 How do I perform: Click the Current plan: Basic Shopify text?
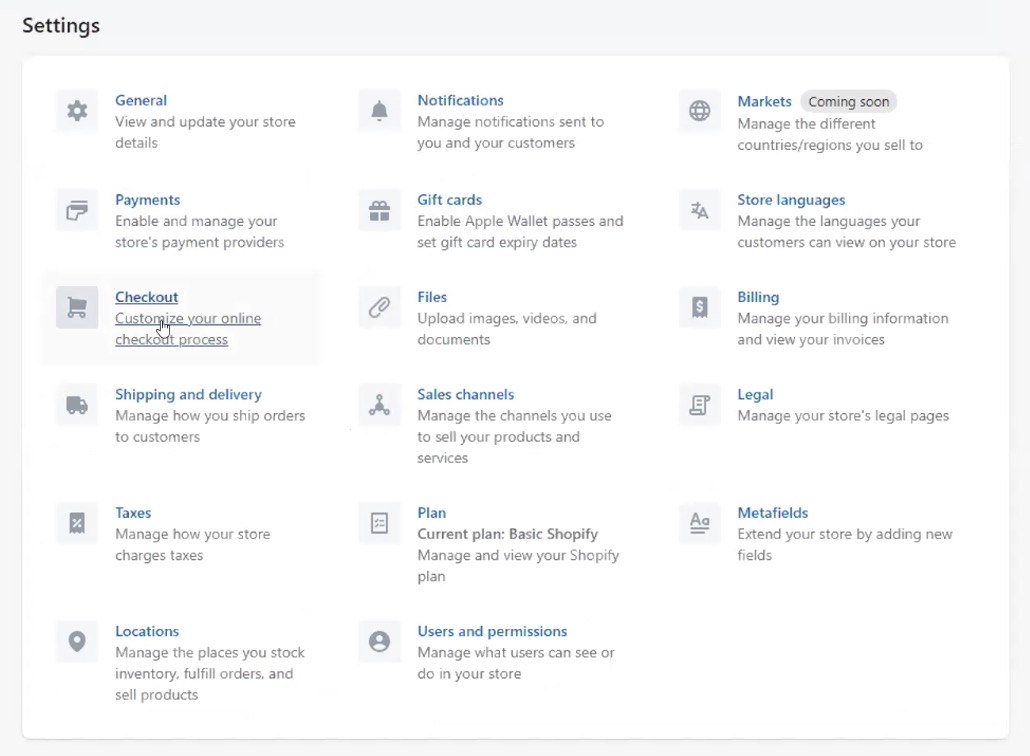[507, 534]
